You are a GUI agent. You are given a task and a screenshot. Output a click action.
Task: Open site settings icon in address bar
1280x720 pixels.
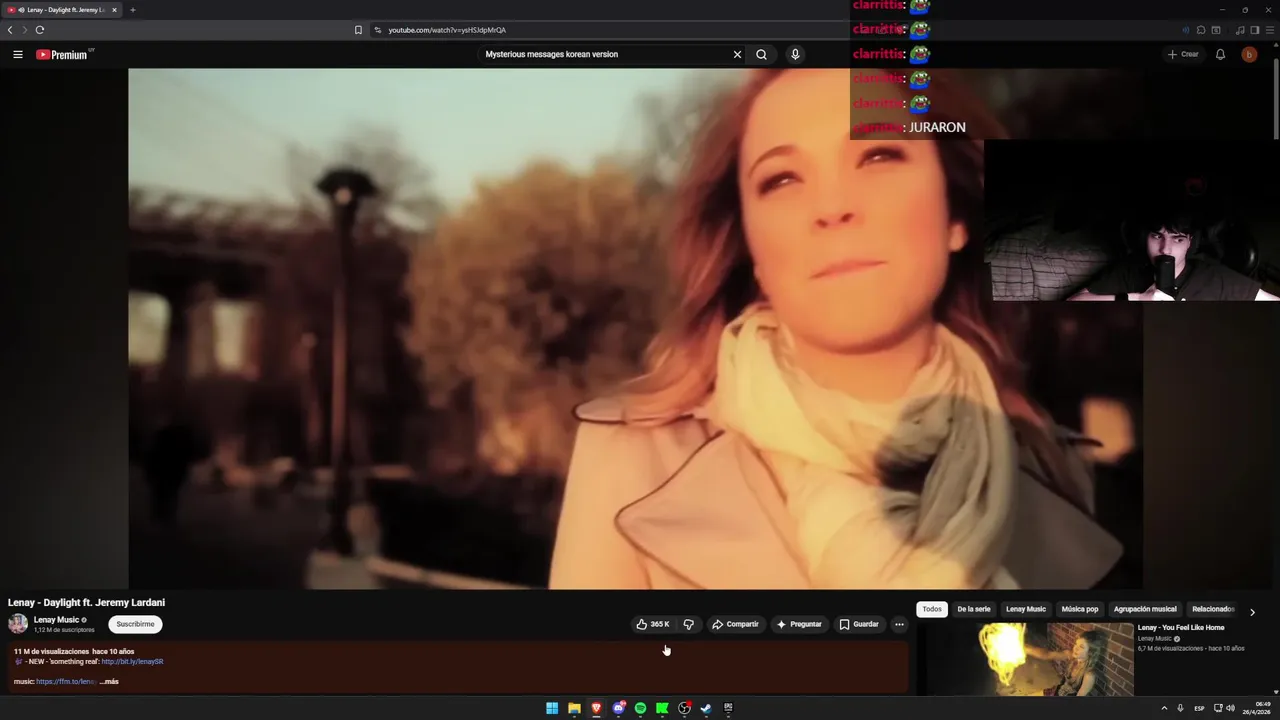tap(378, 30)
